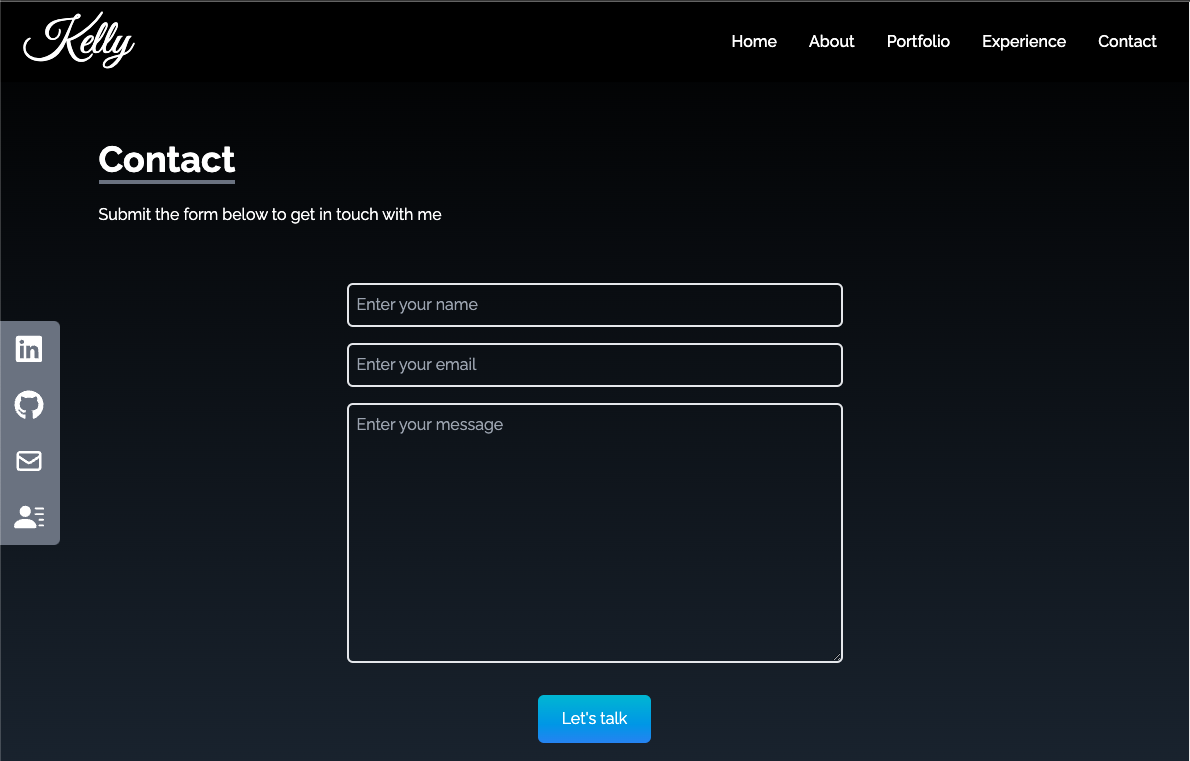Submit the form with Let's talk
This screenshot has width=1190, height=761.
tap(594, 719)
